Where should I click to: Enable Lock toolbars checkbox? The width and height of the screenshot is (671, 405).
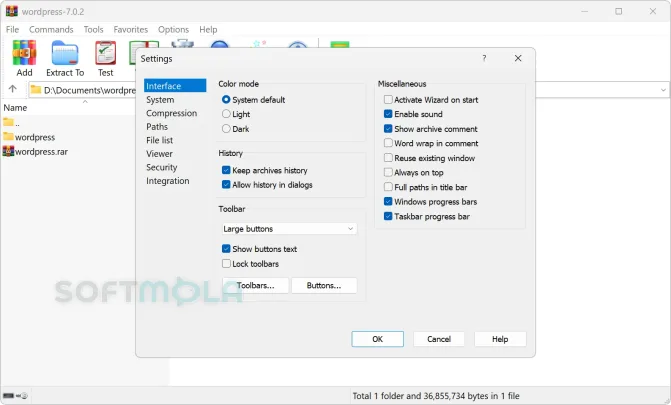click(x=226, y=263)
